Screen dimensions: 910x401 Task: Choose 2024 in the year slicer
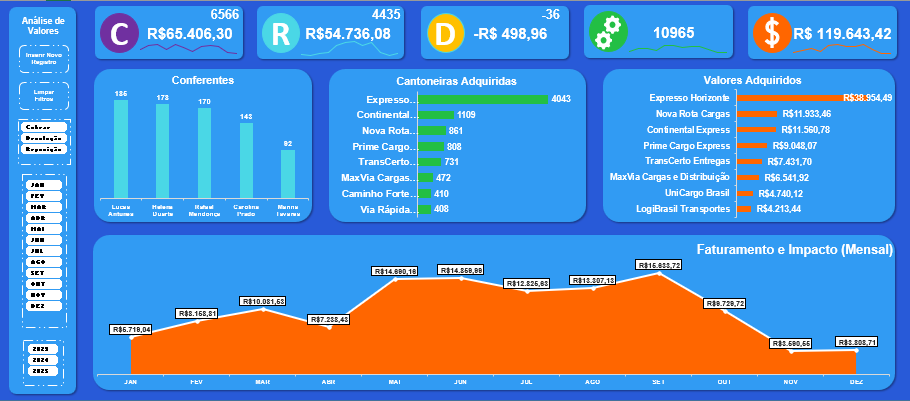(40, 359)
